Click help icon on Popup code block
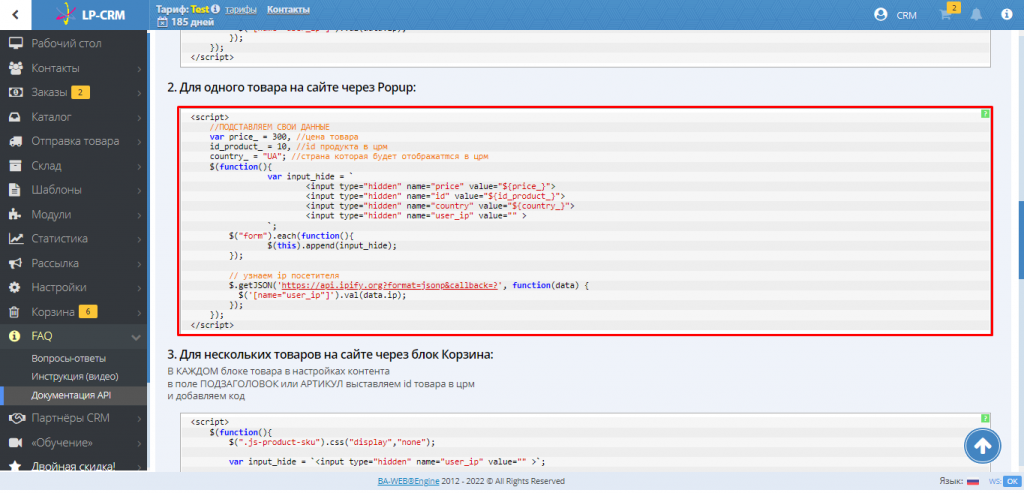1024x493 pixels. point(985,114)
